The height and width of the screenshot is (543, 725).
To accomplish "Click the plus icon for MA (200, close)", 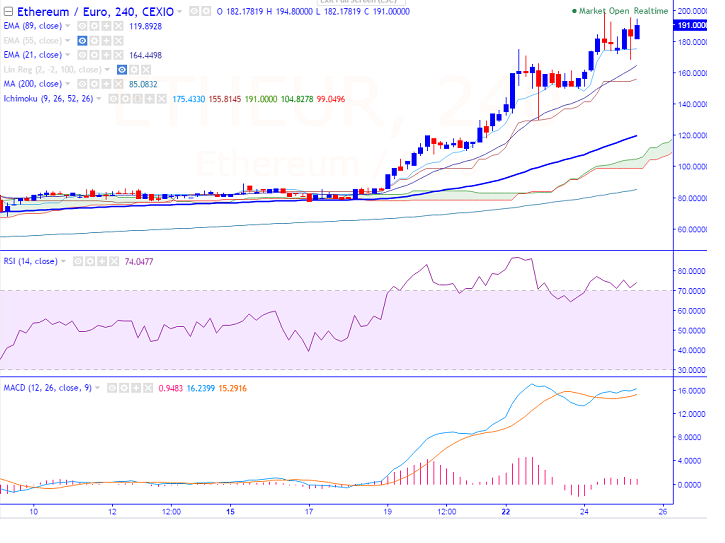I will (106, 84).
